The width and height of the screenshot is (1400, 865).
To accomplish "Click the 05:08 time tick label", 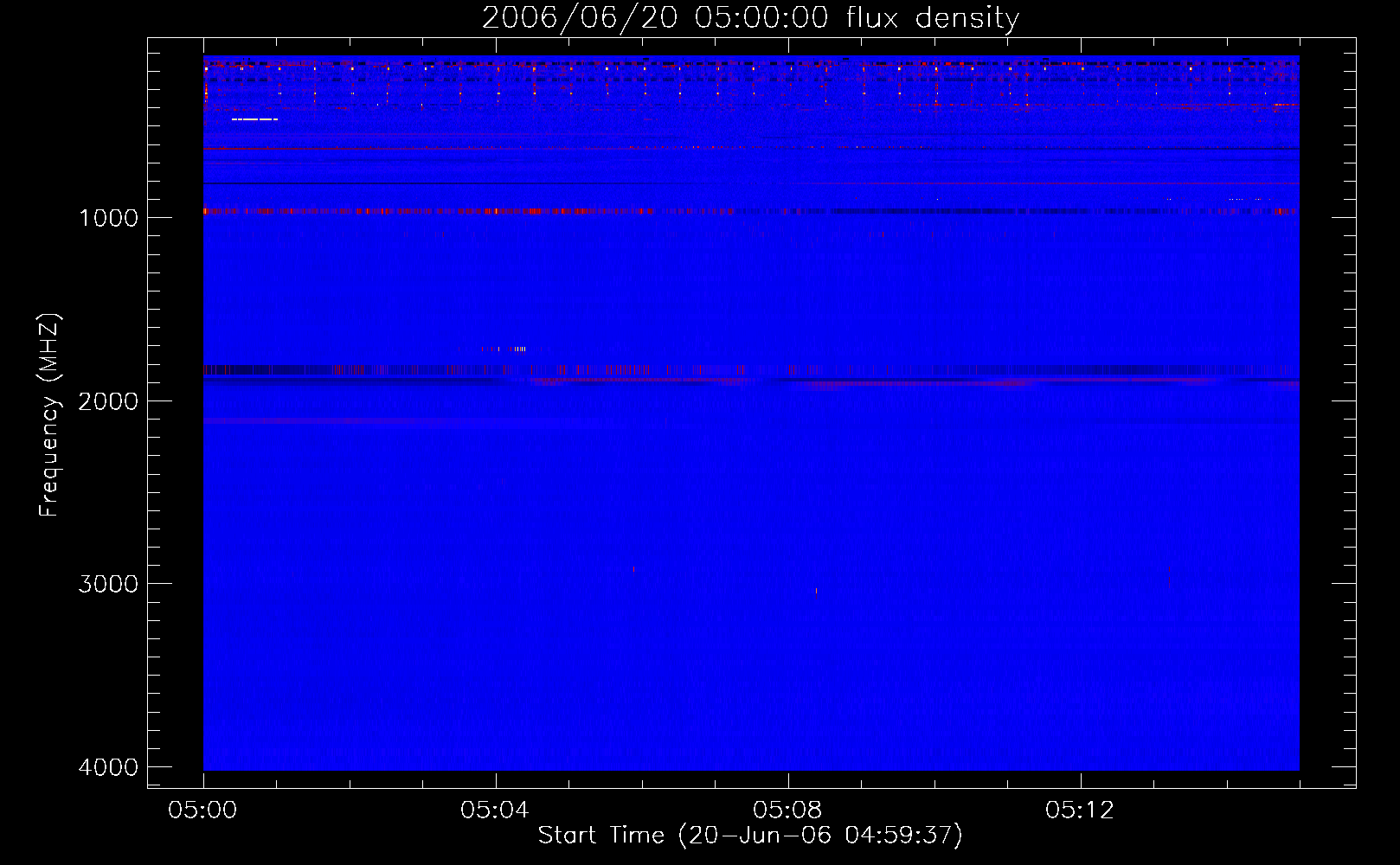I will tap(787, 811).
